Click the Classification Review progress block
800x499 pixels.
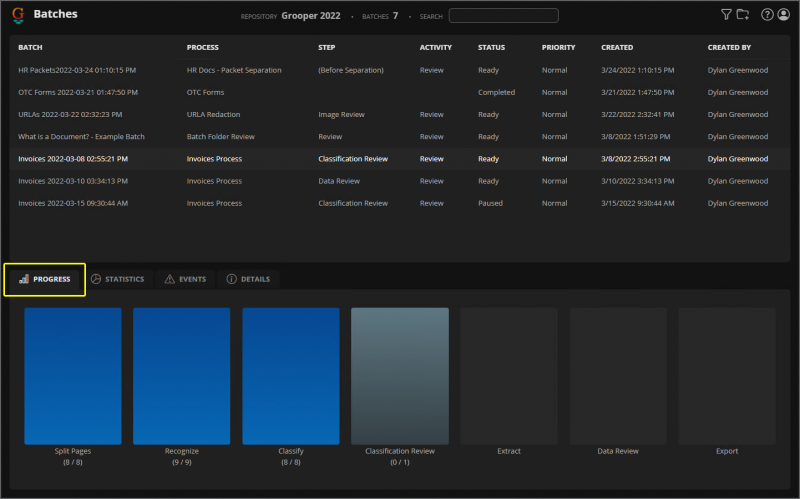pyautogui.click(x=400, y=376)
